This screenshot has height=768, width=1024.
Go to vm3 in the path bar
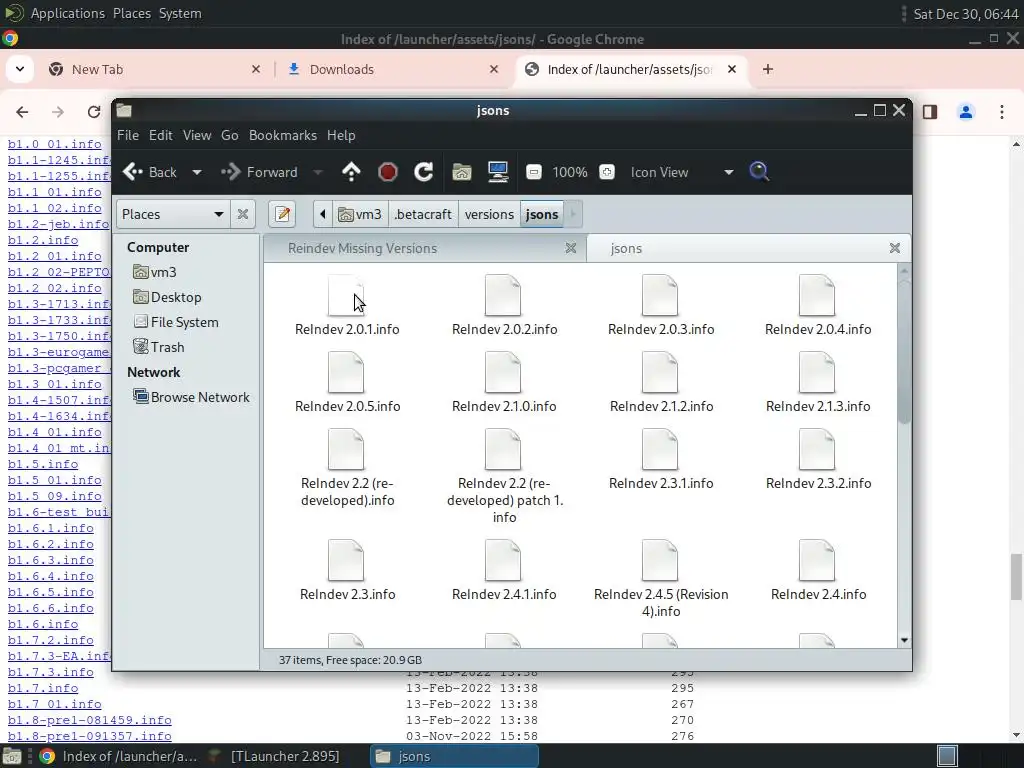coord(360,214)
